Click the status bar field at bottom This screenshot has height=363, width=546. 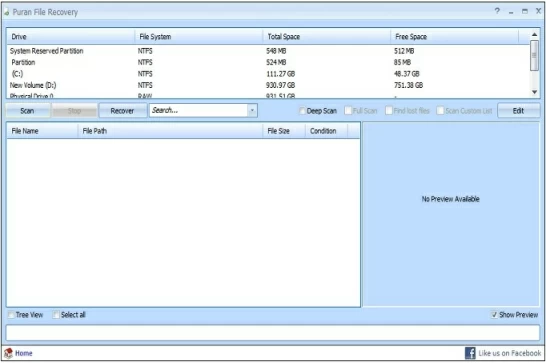(273, 333)
